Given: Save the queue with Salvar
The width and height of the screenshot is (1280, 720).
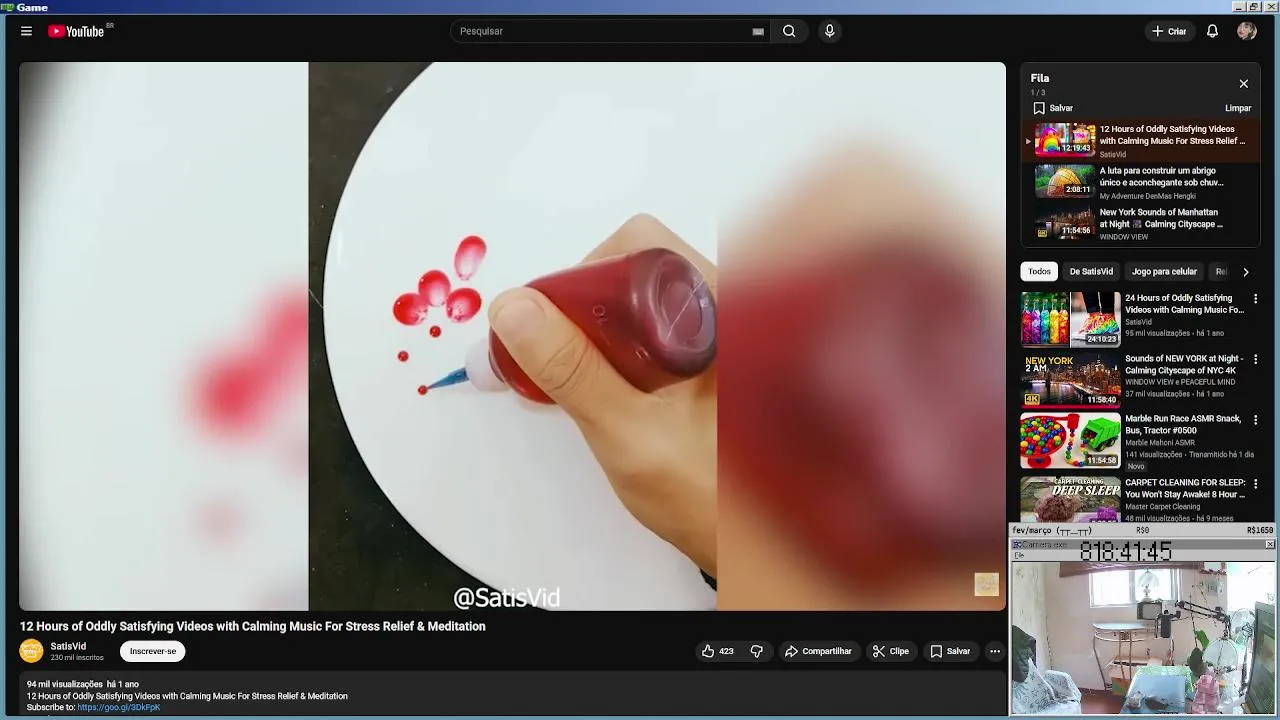Looking at the screenshot, I should [1053, 108].
